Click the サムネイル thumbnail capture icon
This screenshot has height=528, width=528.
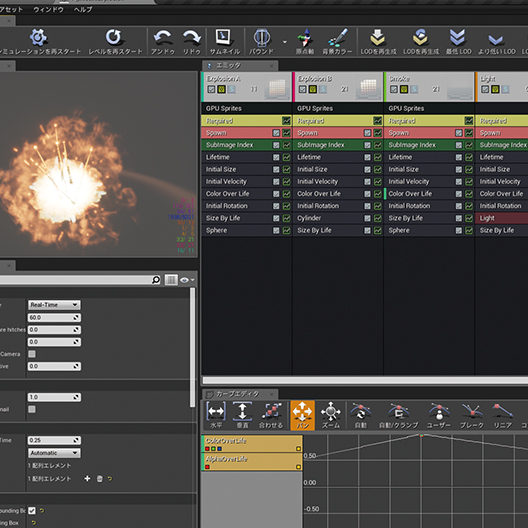coord(224,37)
